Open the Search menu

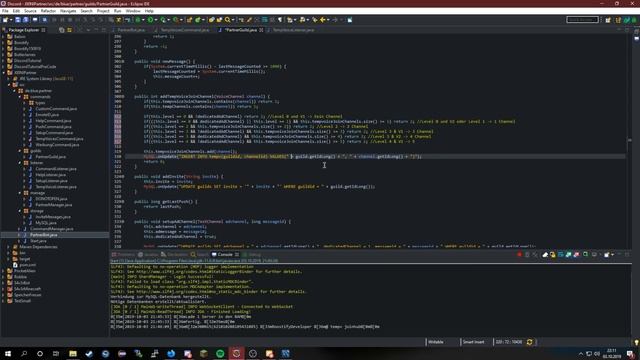click(x=86, y=11)
